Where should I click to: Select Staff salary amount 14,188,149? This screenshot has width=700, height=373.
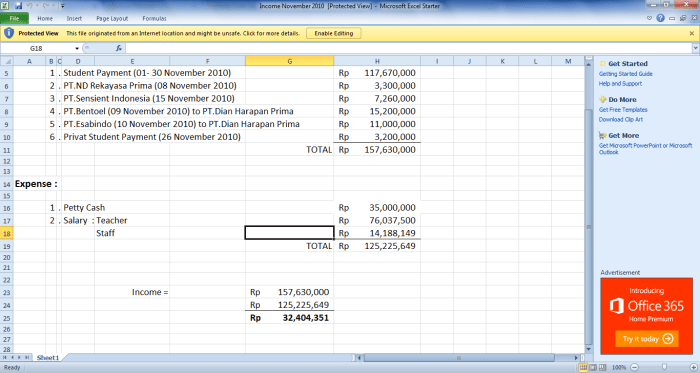point(377,233)
